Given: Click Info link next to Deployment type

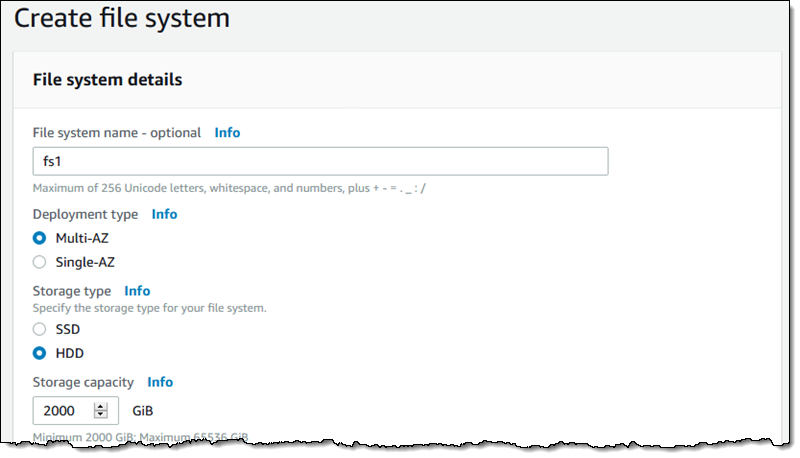Looking at the screenshot, I should pyautogui.click(x=164, y=214).
